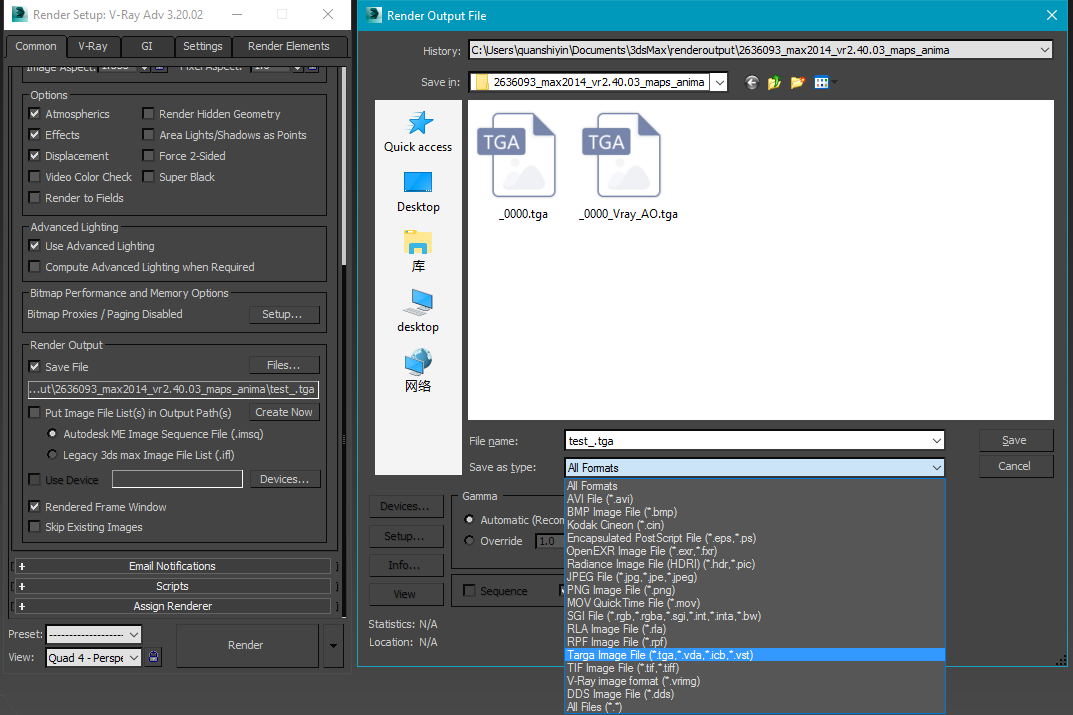The image size is (1073, 715).
Task: Collapse the Save as type dropdown
Action: (x=936, y=468)
